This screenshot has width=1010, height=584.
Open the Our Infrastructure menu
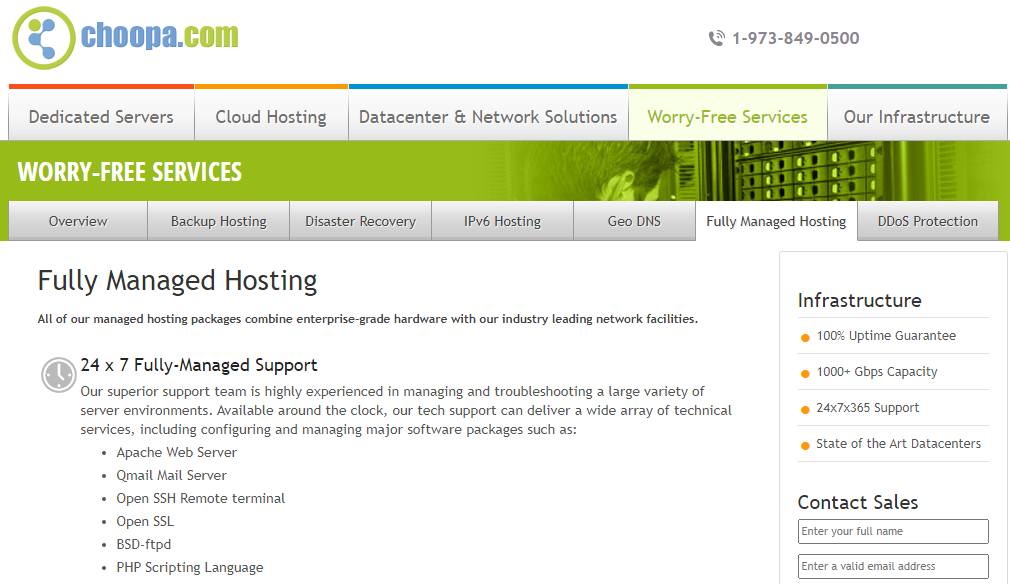917,115
